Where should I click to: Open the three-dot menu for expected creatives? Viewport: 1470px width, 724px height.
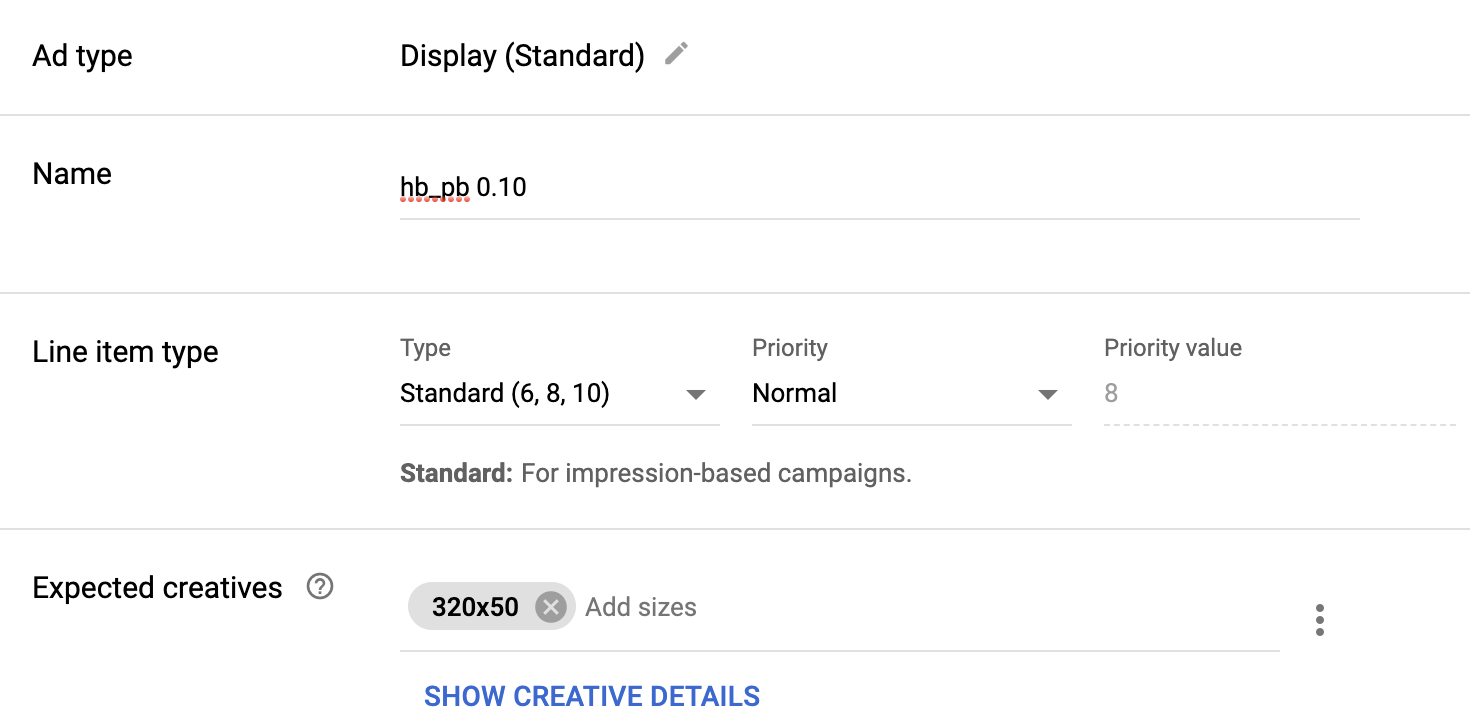(1320, 620)
